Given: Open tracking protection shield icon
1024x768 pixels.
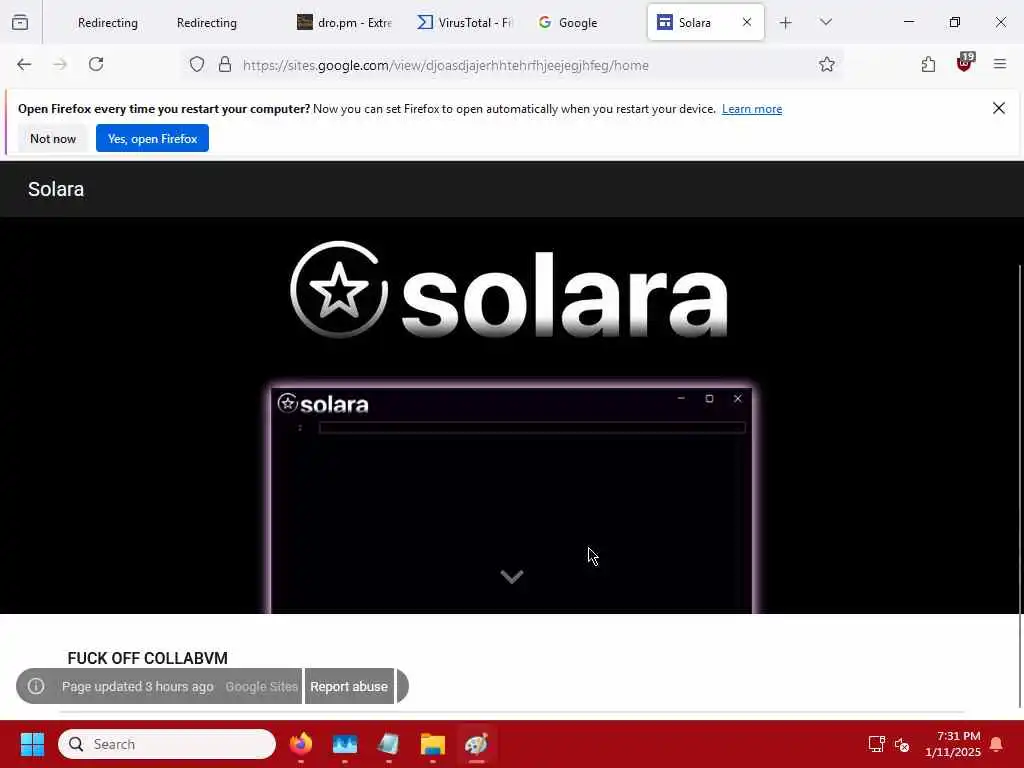Looking at the screenshot, I should pos(197,65).
